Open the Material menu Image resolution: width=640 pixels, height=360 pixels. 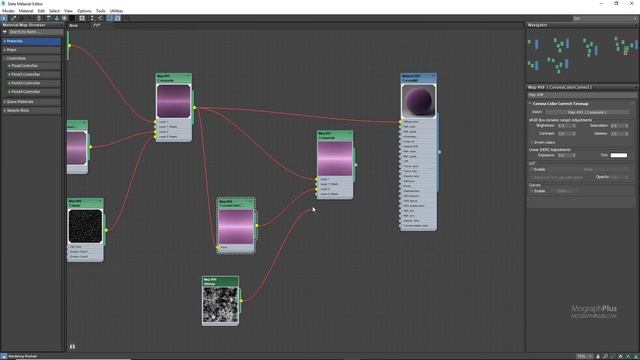[26, 11]
